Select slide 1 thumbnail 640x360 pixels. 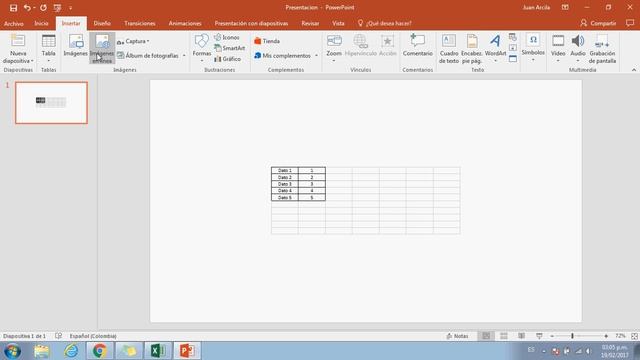(x=51, y=102)
